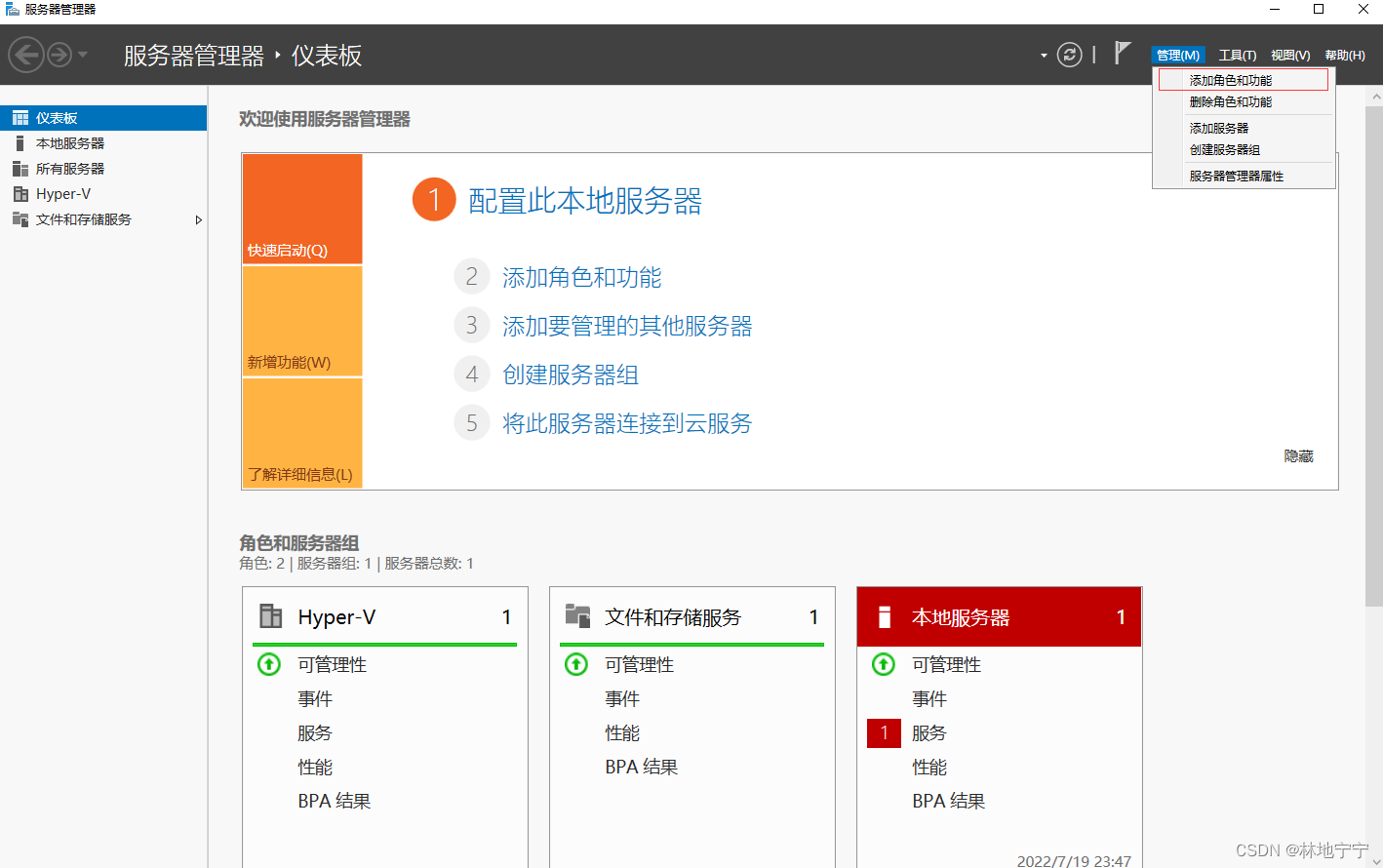Open the 管理(M) menu
Image resolution: width=1383 pixels, height=868 pixels.
(1178, 56)
